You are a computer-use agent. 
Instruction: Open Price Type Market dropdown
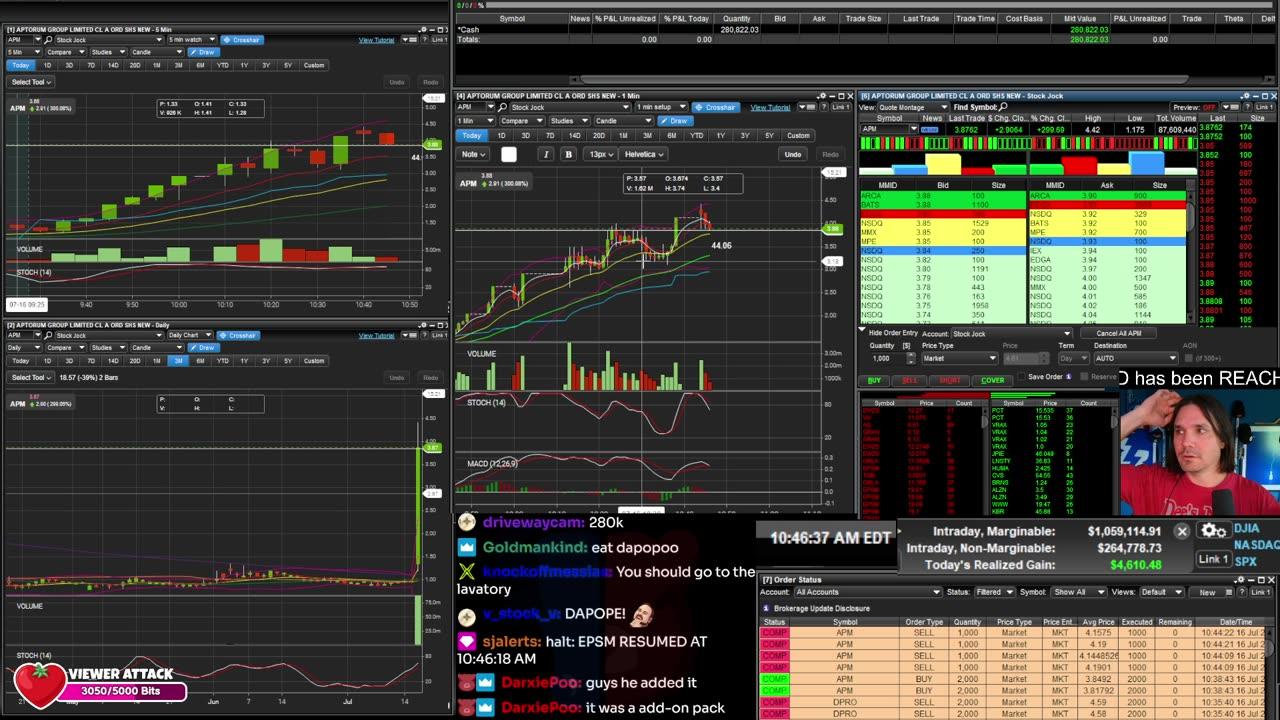pyautogui.click(x=960, y=358)
